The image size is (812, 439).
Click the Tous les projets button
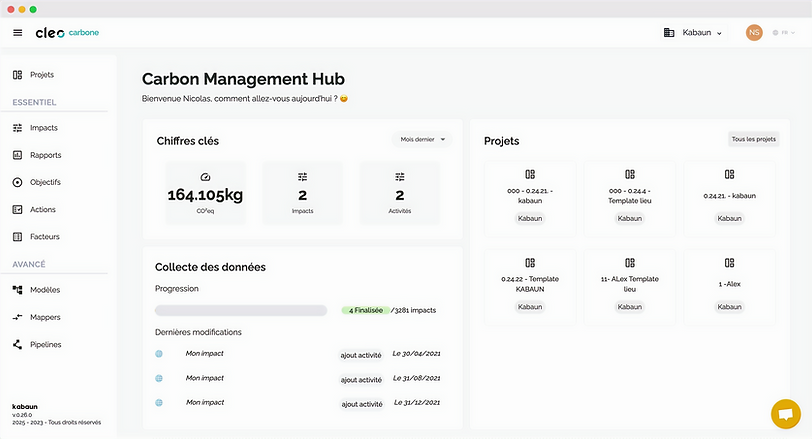click(x=753, y=139)
